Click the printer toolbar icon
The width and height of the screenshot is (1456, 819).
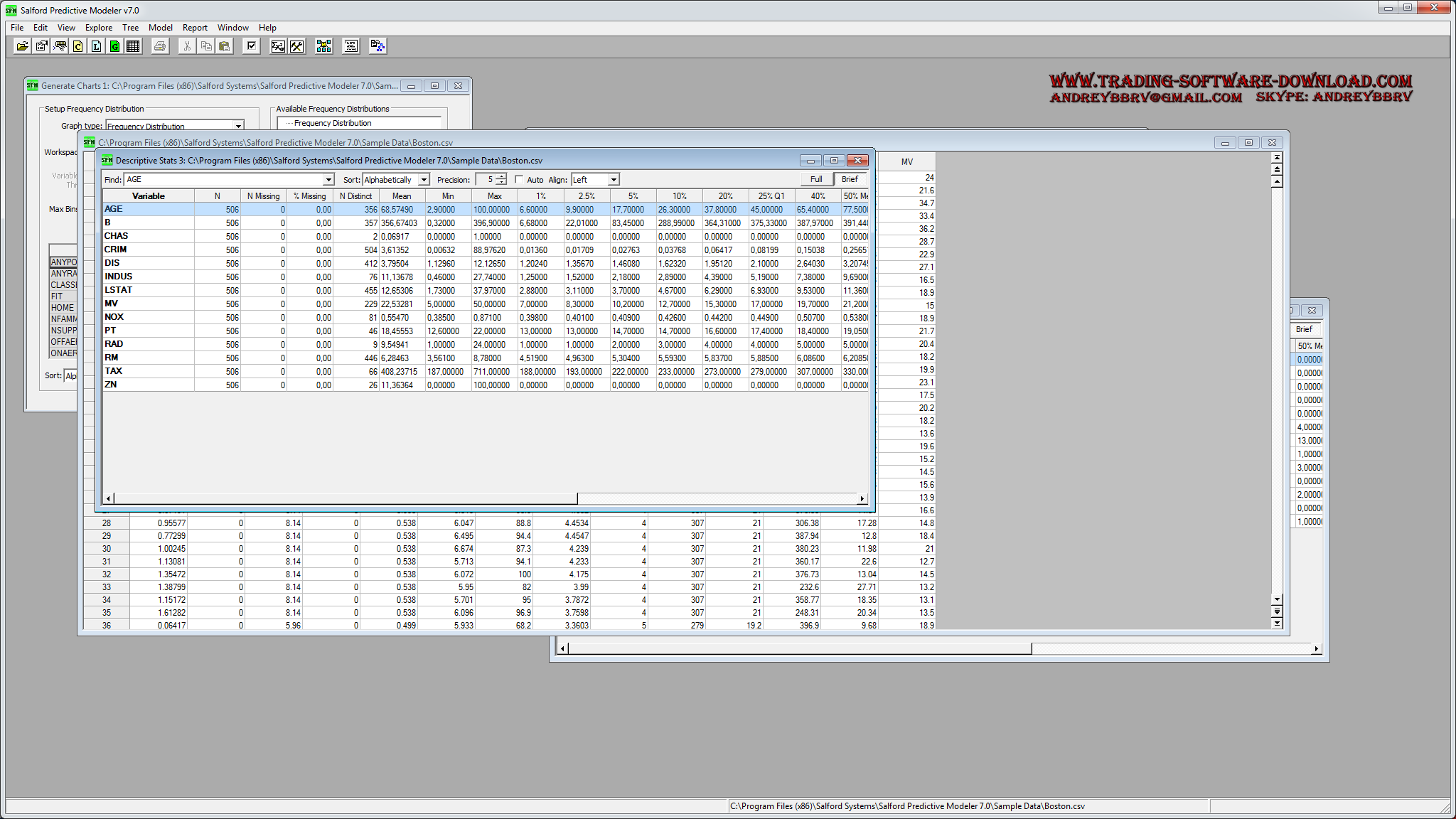pos(160,46)
